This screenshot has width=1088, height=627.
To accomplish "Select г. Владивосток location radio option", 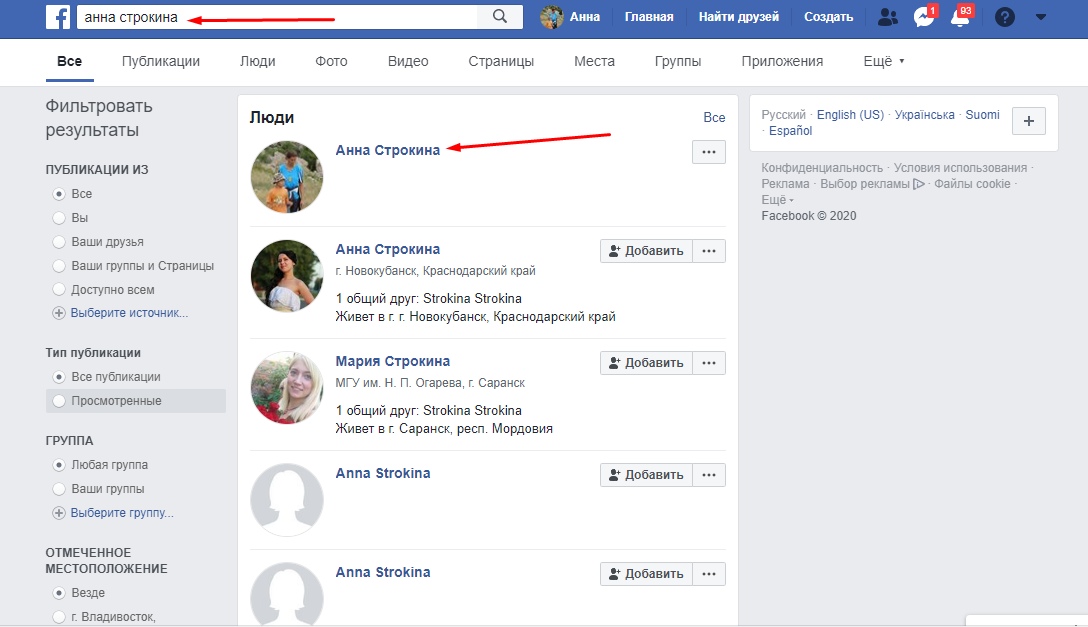I will 59,617.
